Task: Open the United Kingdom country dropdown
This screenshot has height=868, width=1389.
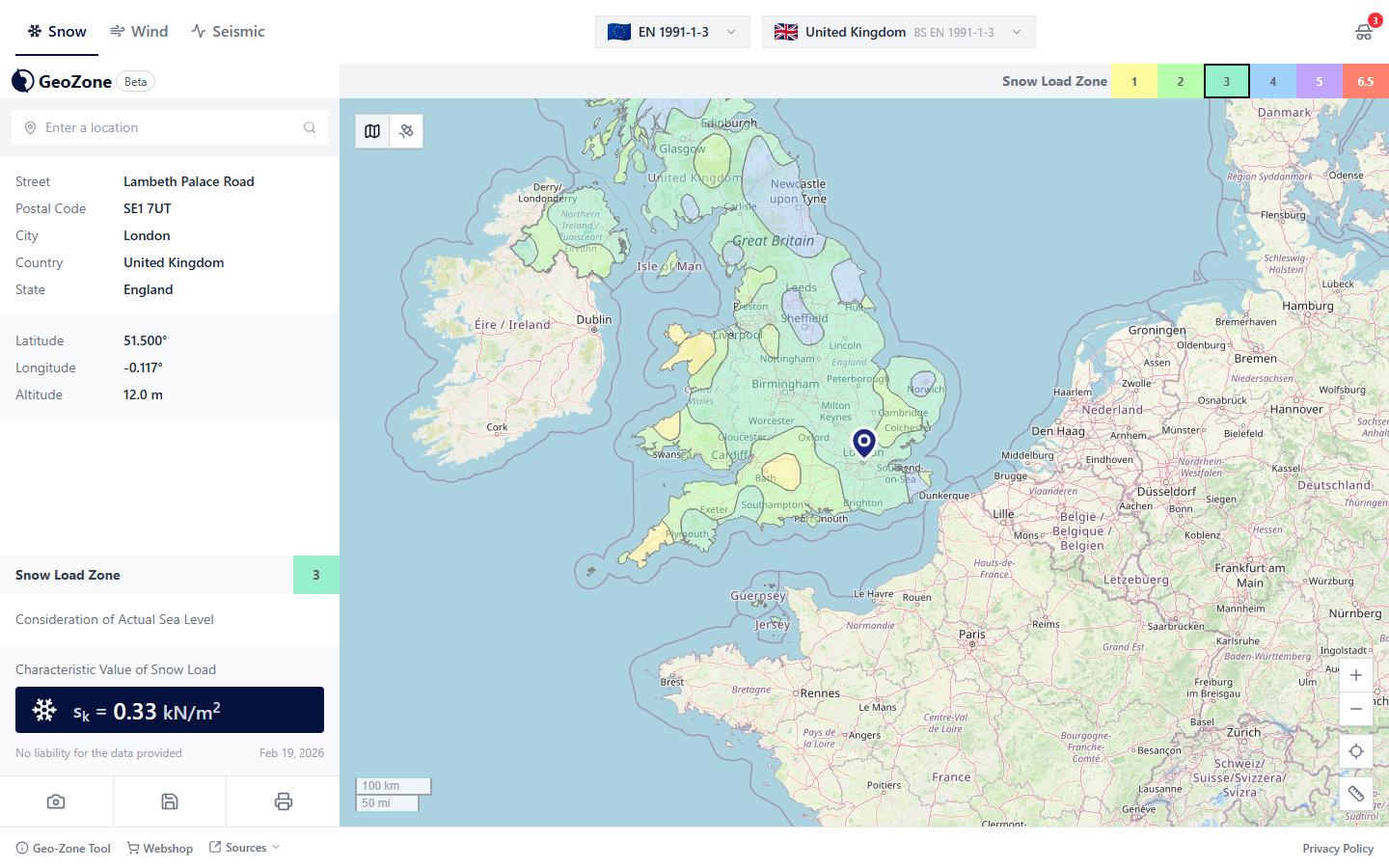Action: [898, 32]
